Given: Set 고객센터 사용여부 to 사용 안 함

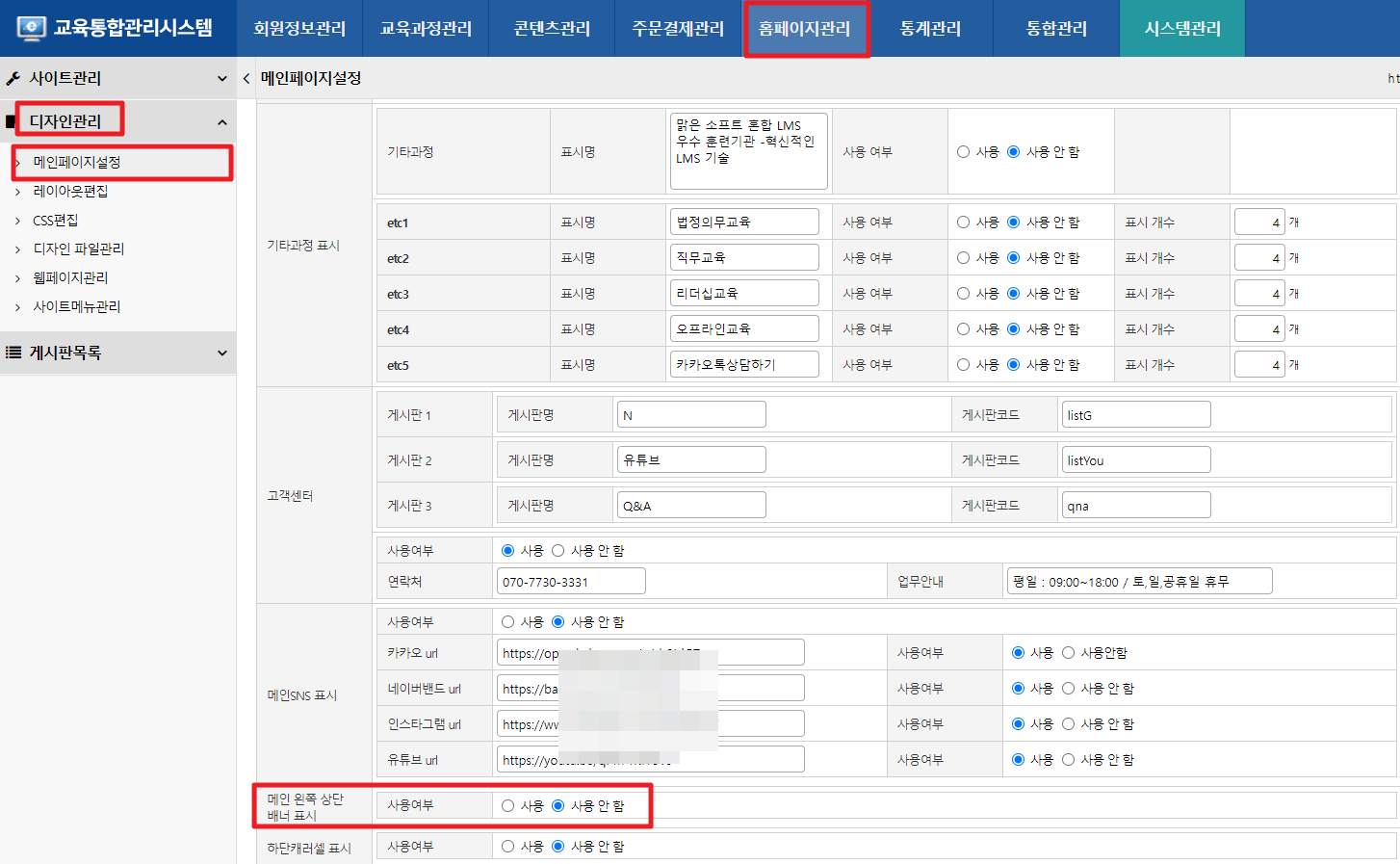Looking at the screenshot, I should [557, 551].
